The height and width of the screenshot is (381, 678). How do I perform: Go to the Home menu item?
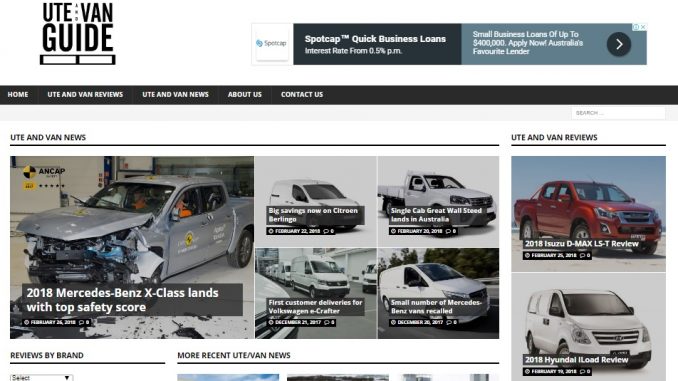[x=18, y=95]
